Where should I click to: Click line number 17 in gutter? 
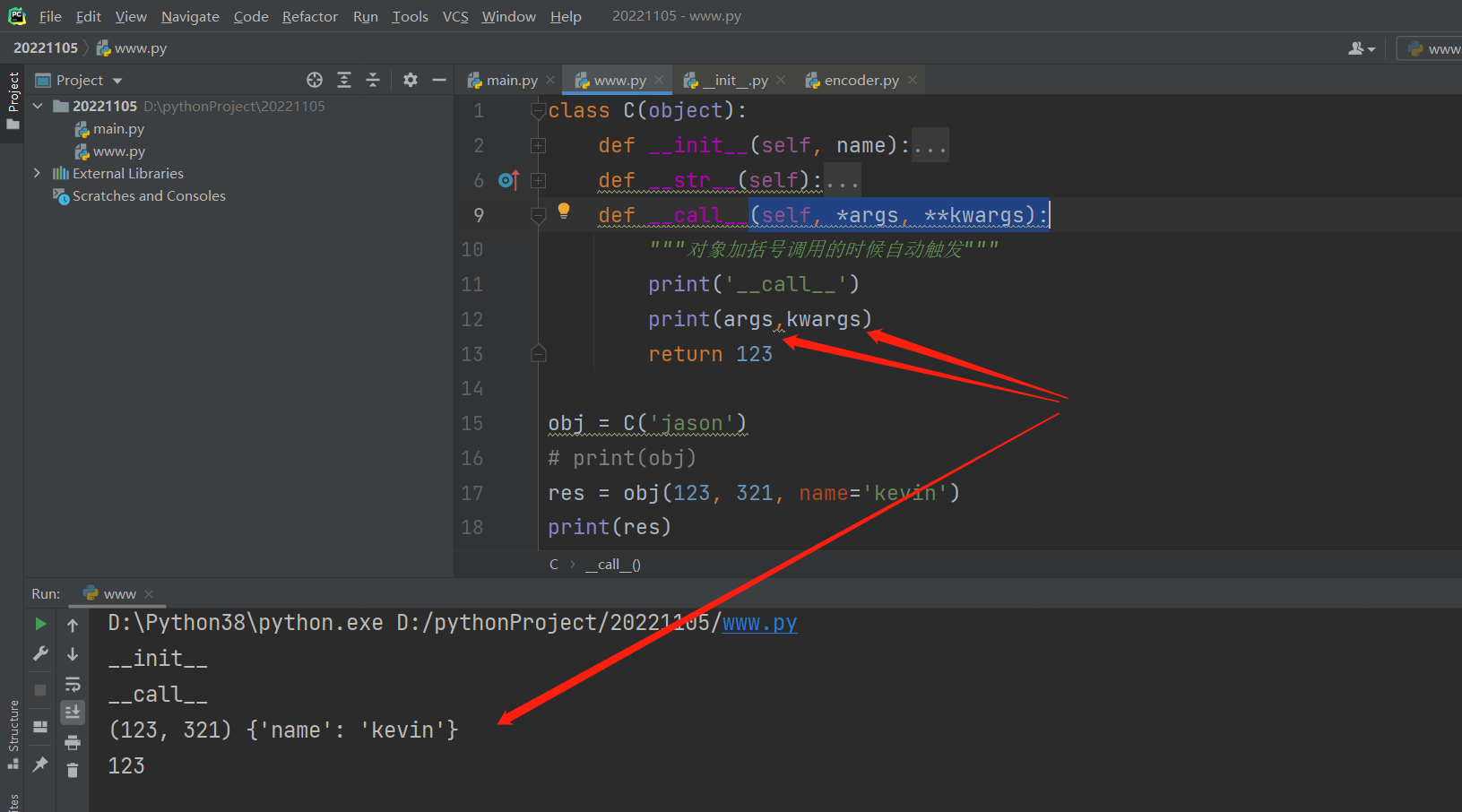[x=471, y=493]
